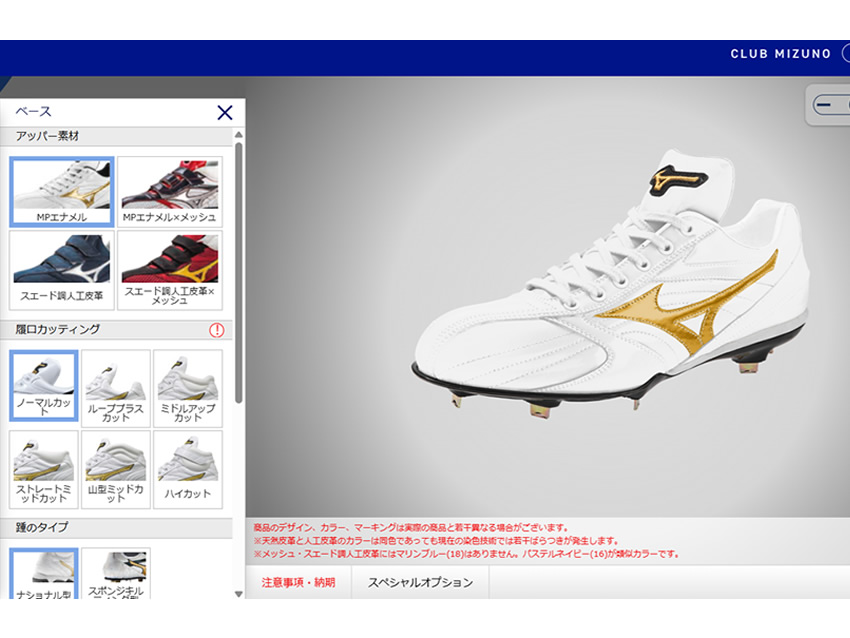Choose スポンジキル heel type
This screenshot has width=850, height=638.
click(x=115, y=573)
